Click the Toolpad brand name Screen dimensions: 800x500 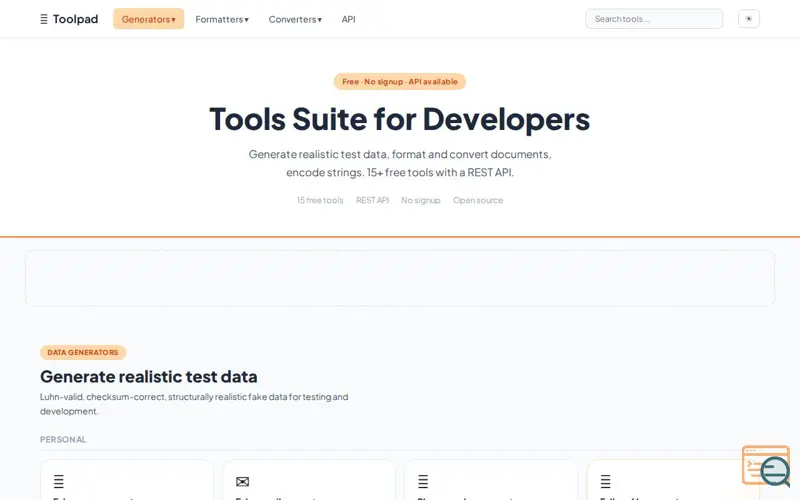coord(76,19)
